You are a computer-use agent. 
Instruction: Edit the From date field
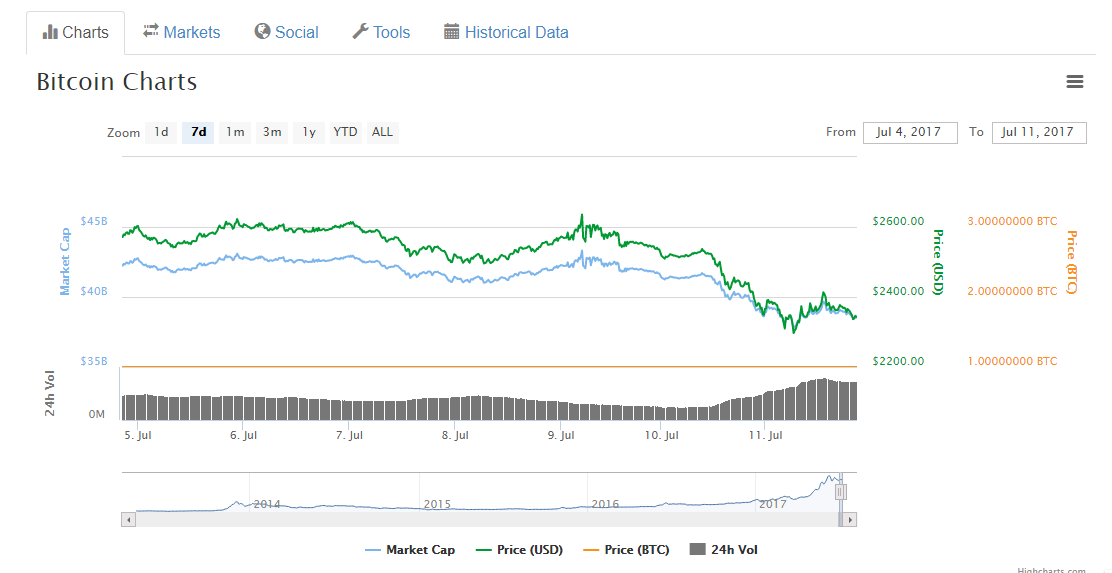(x=910, y=133)
